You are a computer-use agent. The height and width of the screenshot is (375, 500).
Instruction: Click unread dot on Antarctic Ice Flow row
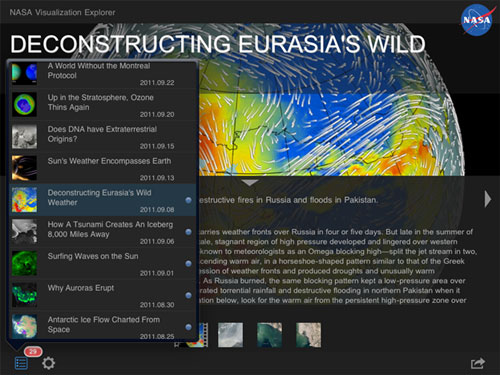[188, 327]
